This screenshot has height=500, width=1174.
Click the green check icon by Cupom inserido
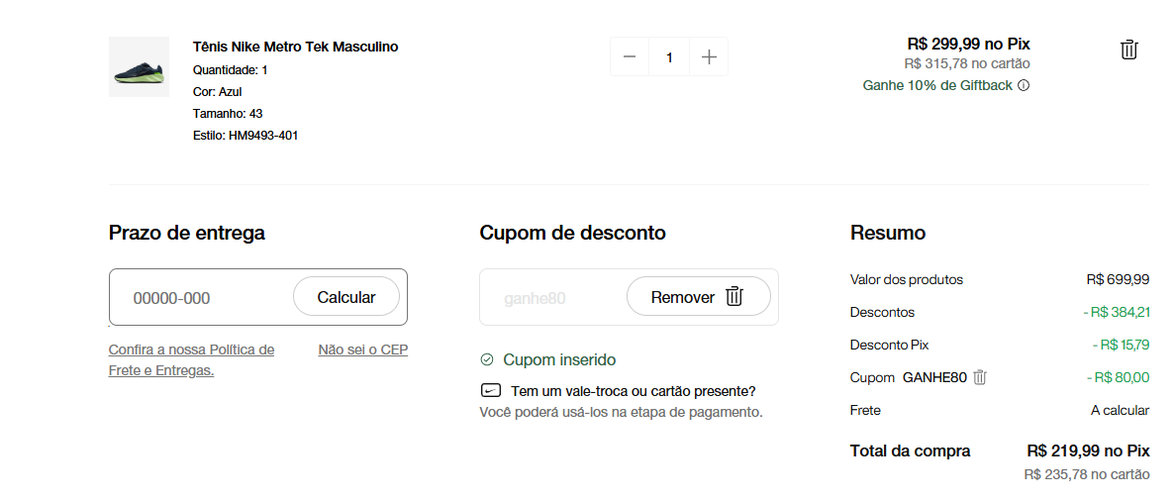click(487, 360)
